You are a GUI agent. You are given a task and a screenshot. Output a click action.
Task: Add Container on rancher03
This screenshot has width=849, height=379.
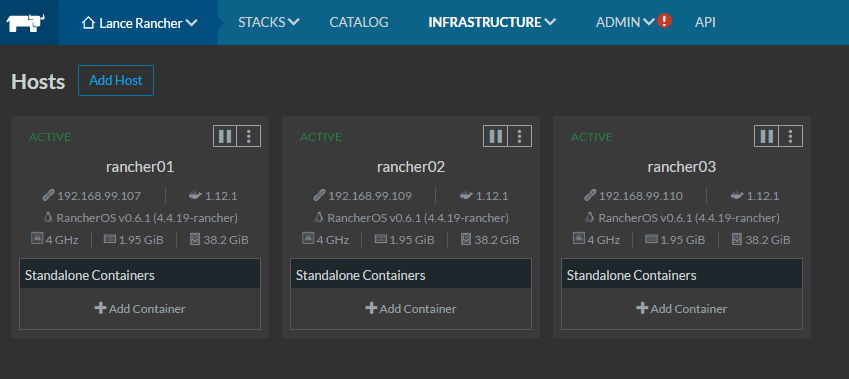[x=682, y=309]
